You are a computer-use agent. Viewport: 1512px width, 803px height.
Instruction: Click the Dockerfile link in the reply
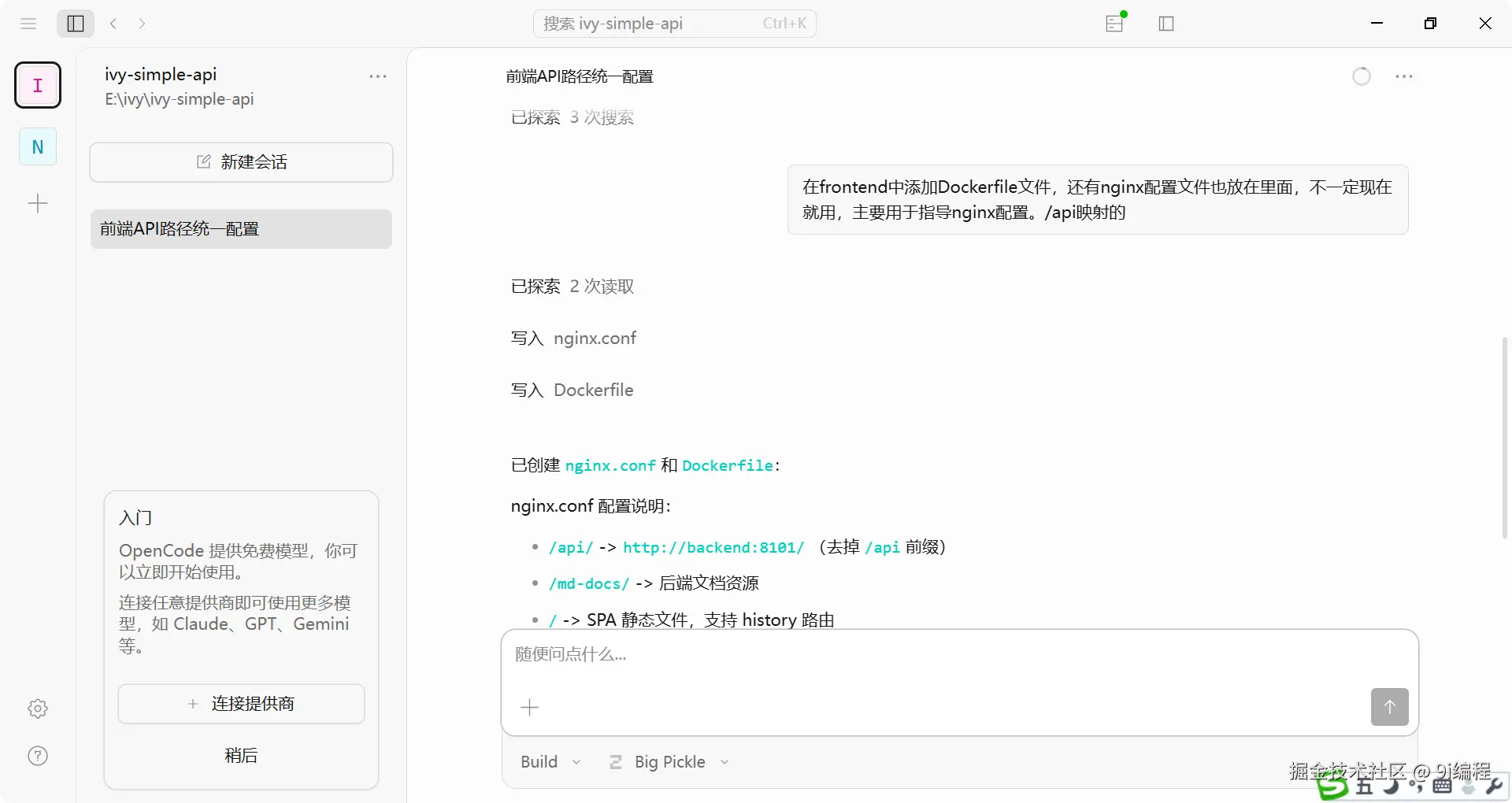[x=728, y=465]
